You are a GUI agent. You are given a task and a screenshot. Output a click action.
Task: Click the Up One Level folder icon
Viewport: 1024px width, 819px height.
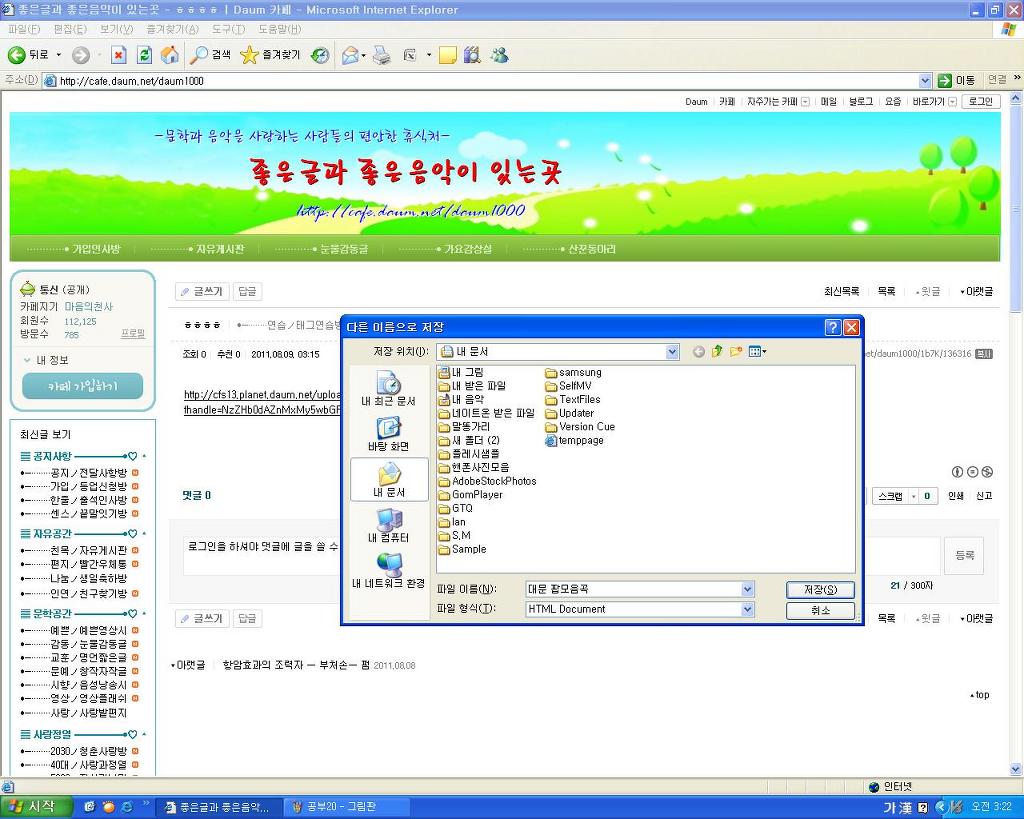pos(717,352)
